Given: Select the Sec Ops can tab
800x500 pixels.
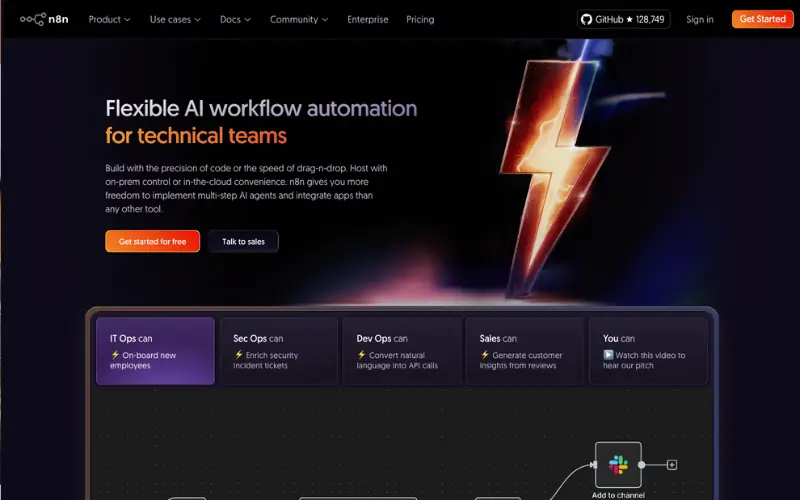Looking at the screenshot, I should pos(279,351).
